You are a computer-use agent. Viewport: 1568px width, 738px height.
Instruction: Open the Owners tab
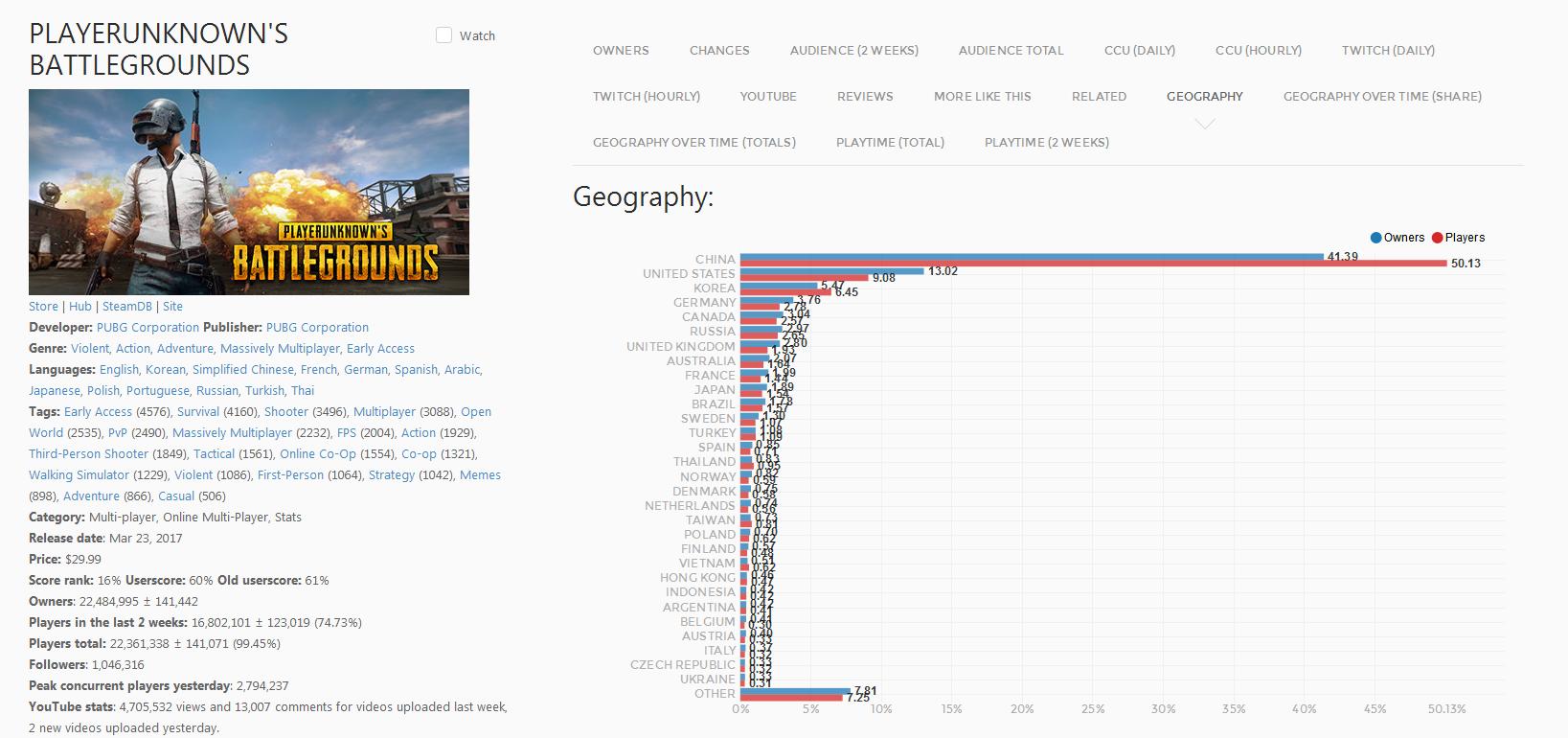(x=621, y=51)
